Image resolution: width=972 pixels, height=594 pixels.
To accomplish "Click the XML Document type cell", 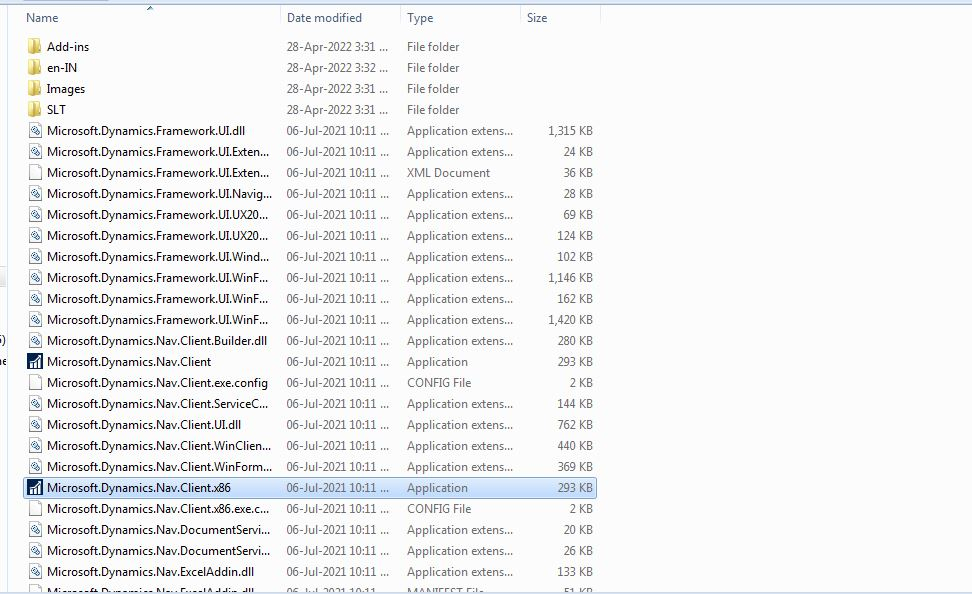I will [x=448, y=172].
